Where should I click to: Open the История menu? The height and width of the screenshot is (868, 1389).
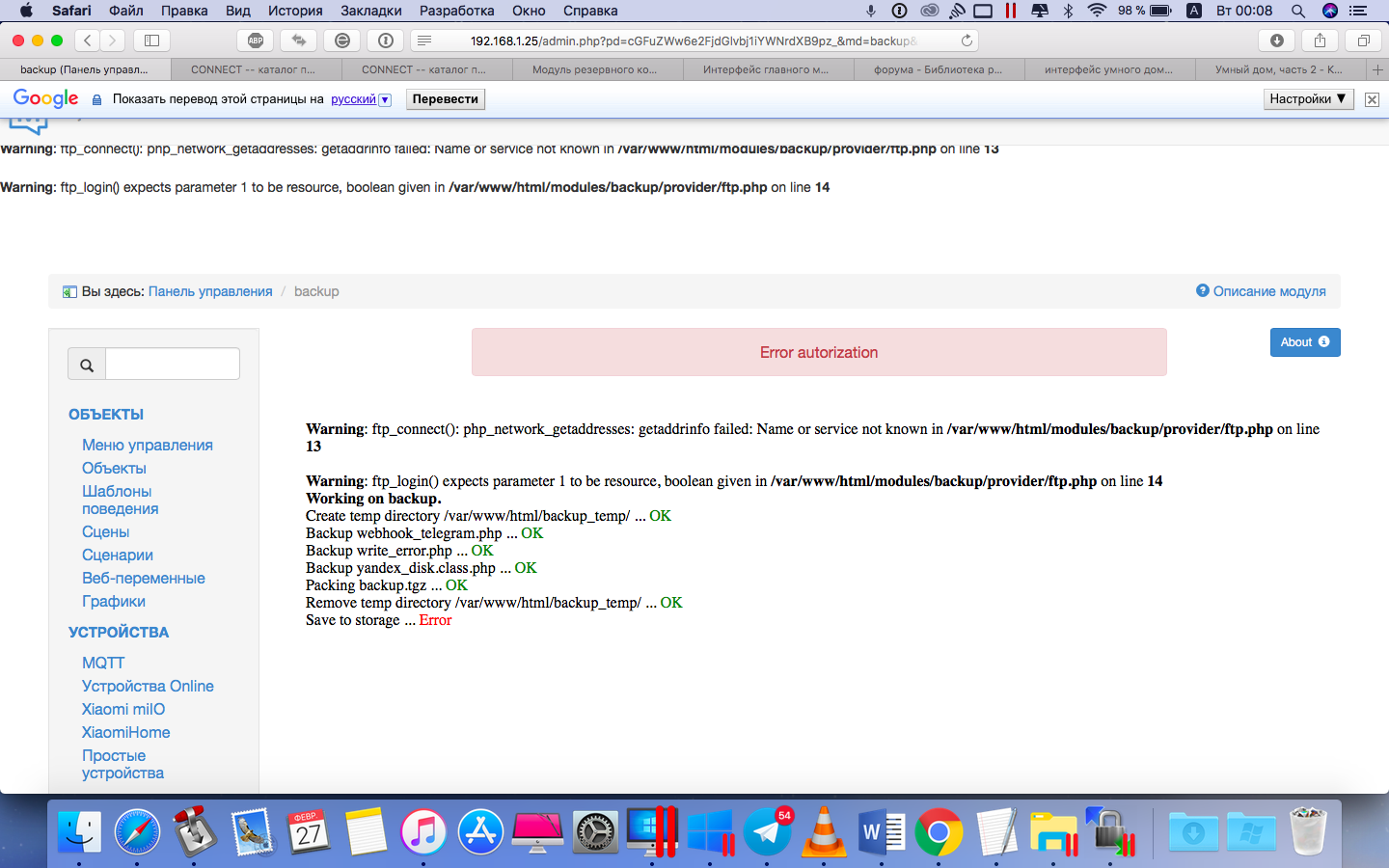click(x=295, y=11)
